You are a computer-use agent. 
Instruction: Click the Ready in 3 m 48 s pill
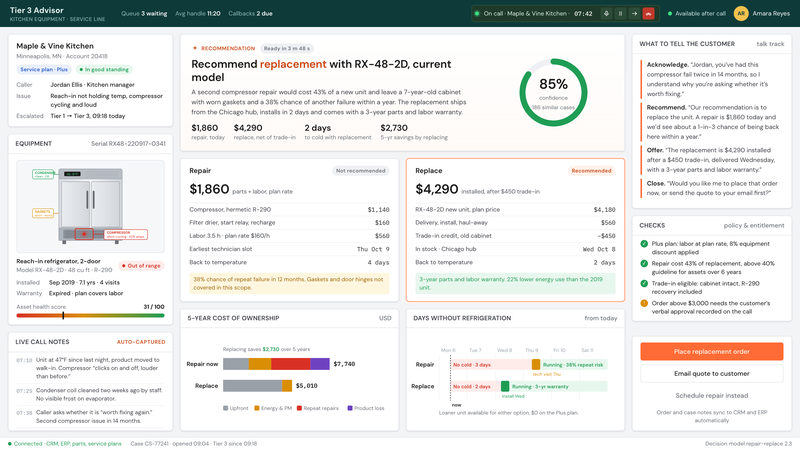coord(286,48)
